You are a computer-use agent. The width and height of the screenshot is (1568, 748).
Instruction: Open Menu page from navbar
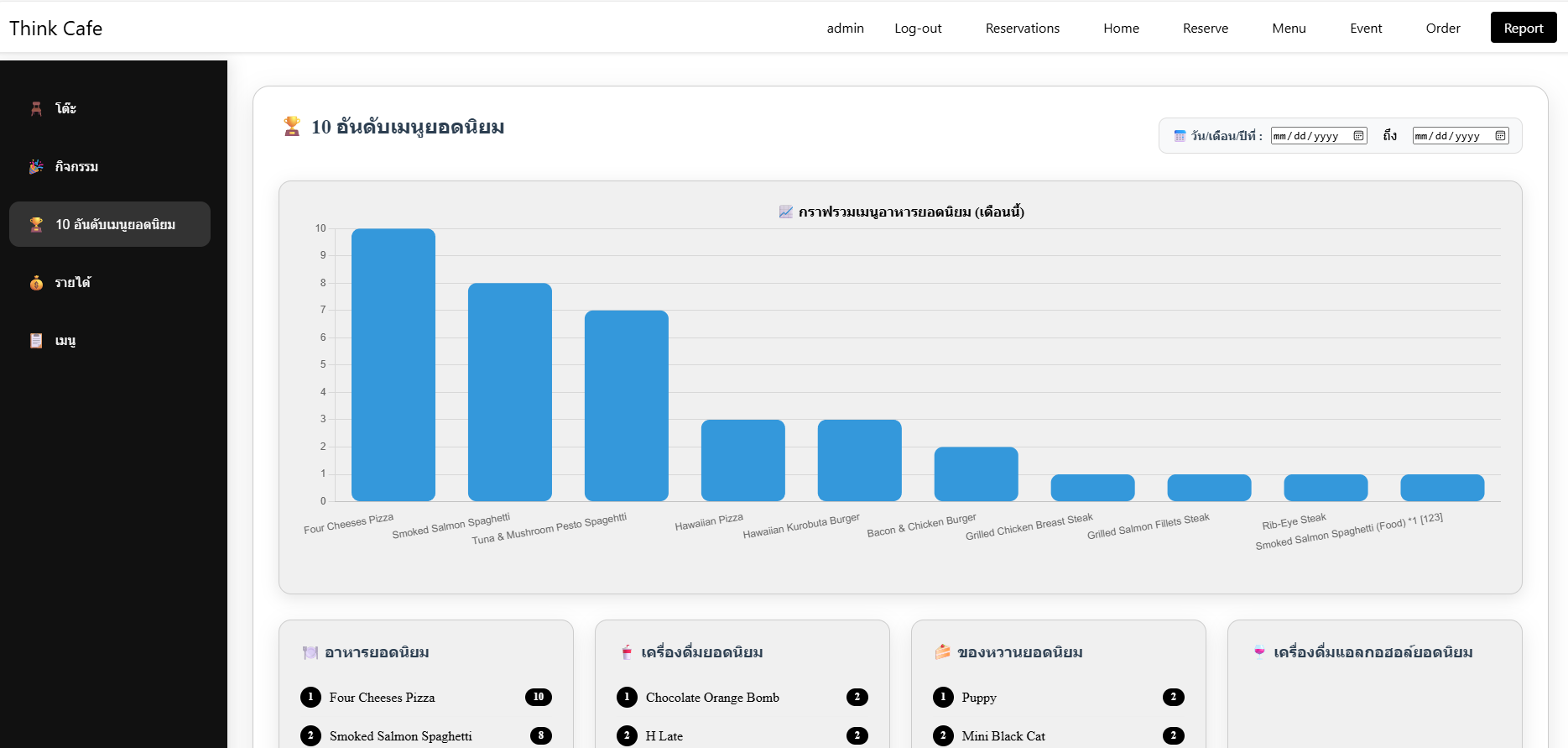coord(1289,28)
